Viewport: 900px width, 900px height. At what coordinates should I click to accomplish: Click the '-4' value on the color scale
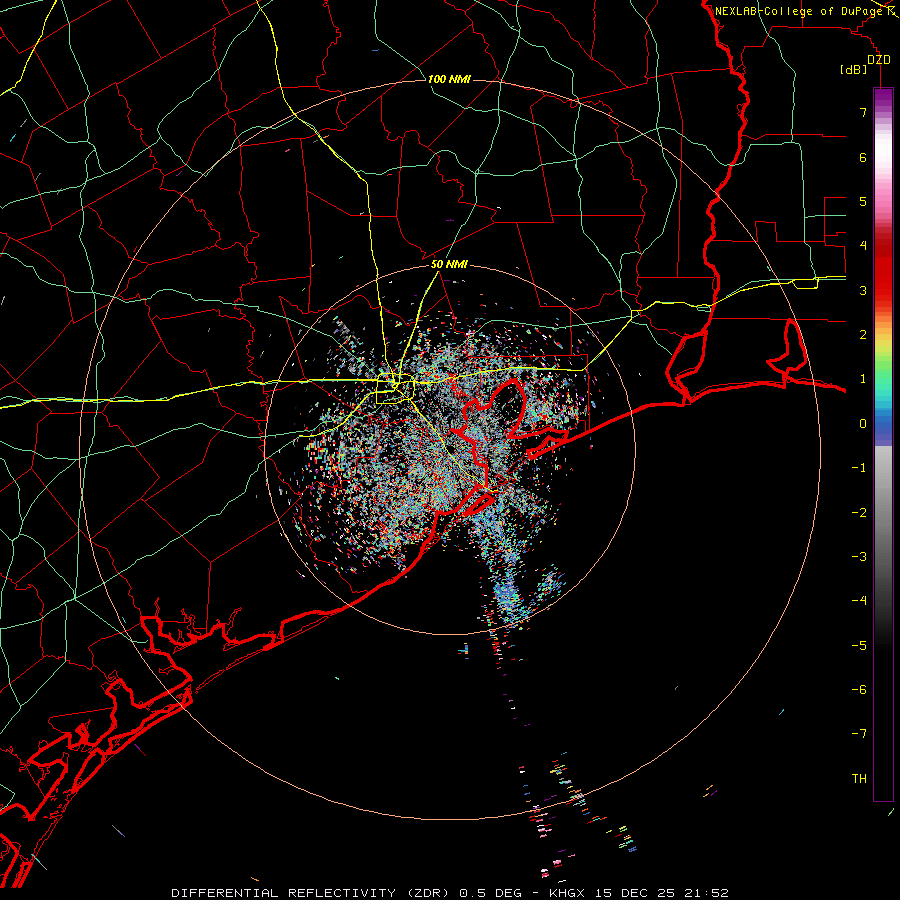coord(859,601)
